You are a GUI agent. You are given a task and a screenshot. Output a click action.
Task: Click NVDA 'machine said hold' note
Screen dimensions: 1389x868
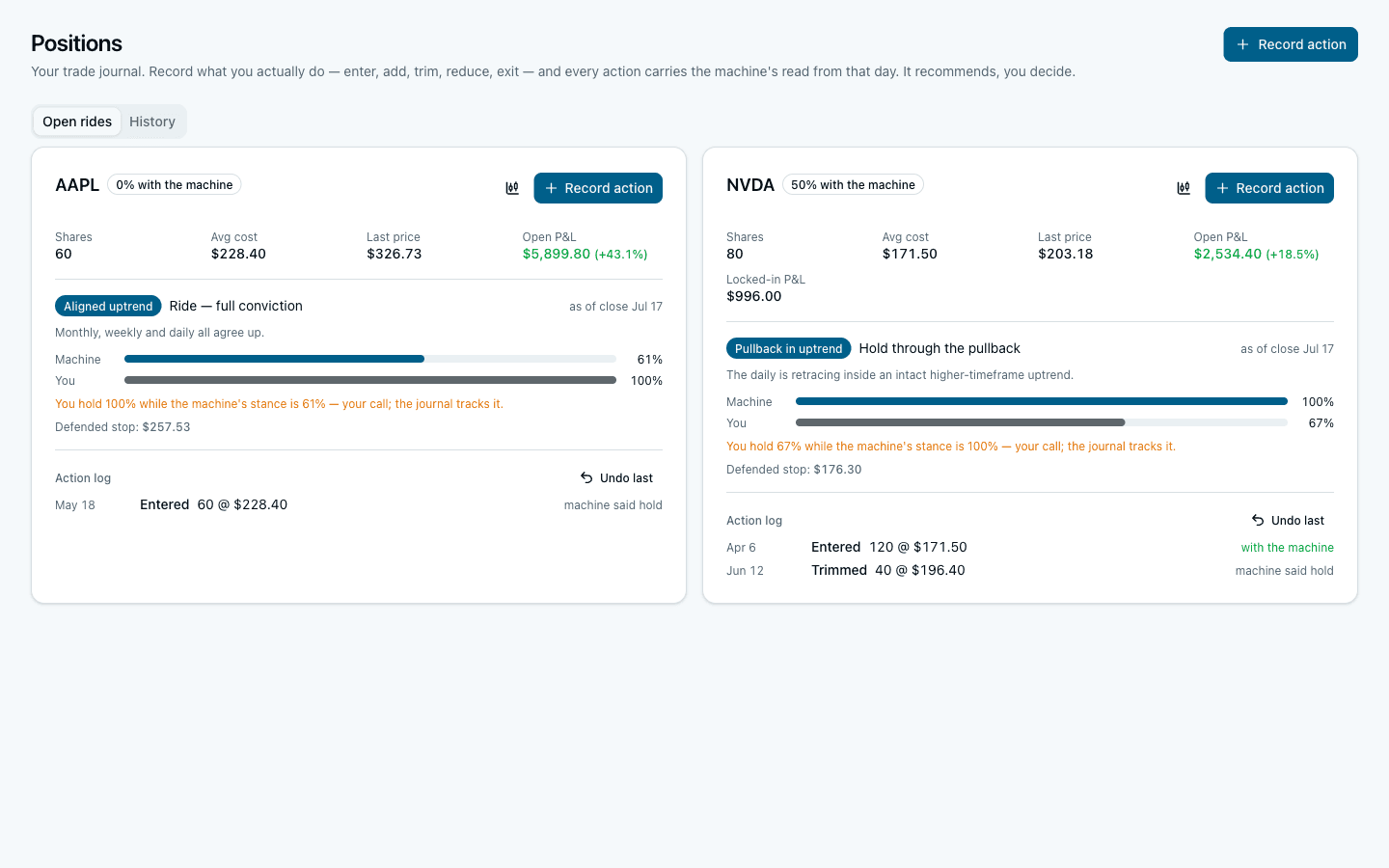pyautogui.click(x=1284, y=571)
